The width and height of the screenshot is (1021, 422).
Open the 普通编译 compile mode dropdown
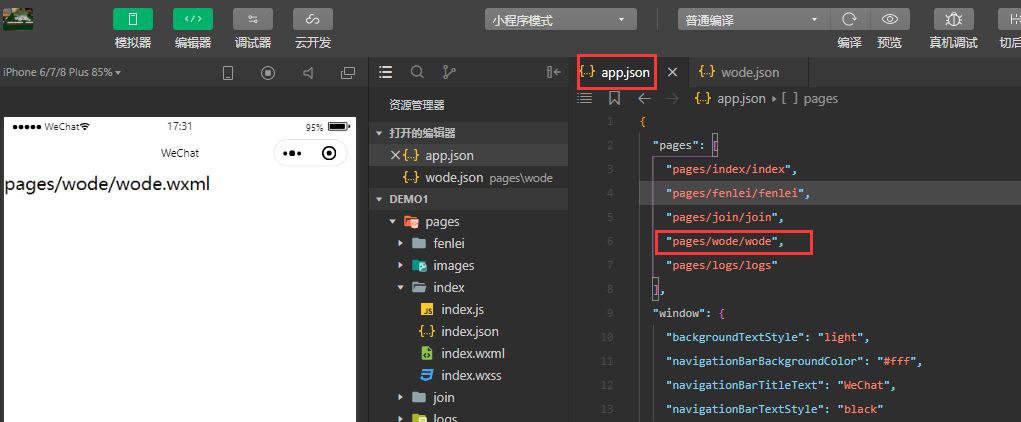coord(753,20)
